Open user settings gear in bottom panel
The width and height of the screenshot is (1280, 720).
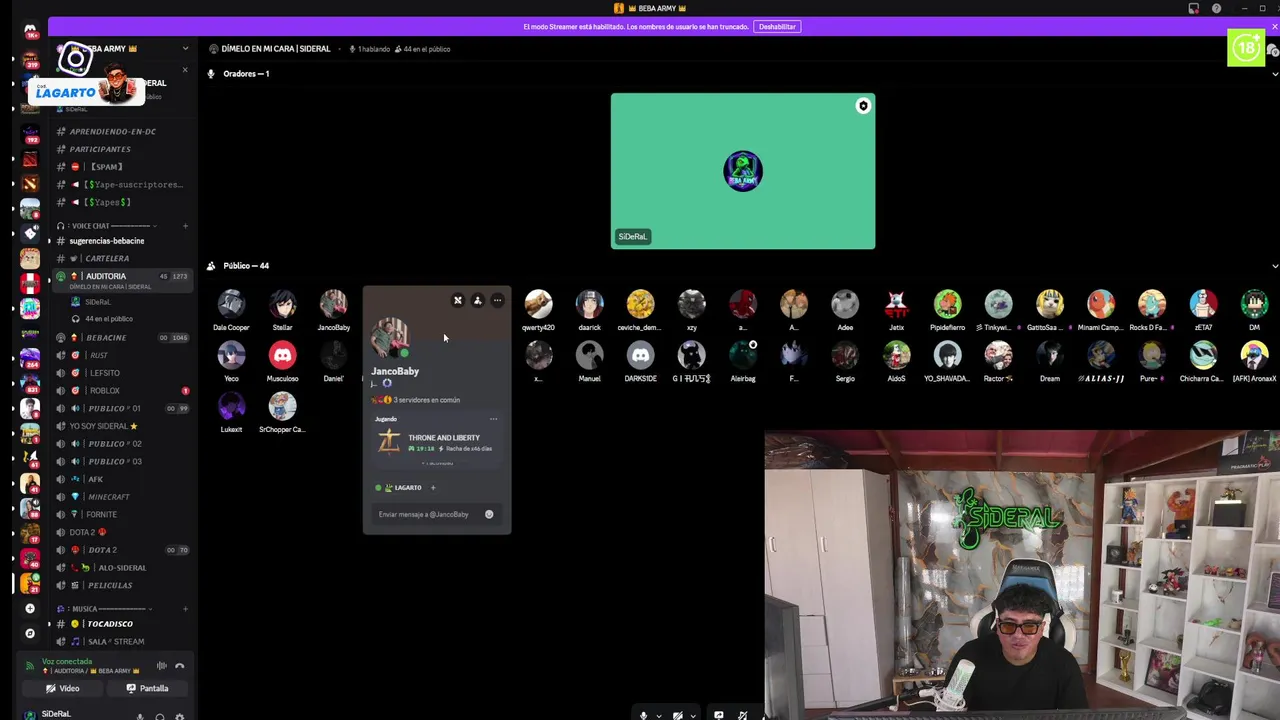click(x=179, y=716)
